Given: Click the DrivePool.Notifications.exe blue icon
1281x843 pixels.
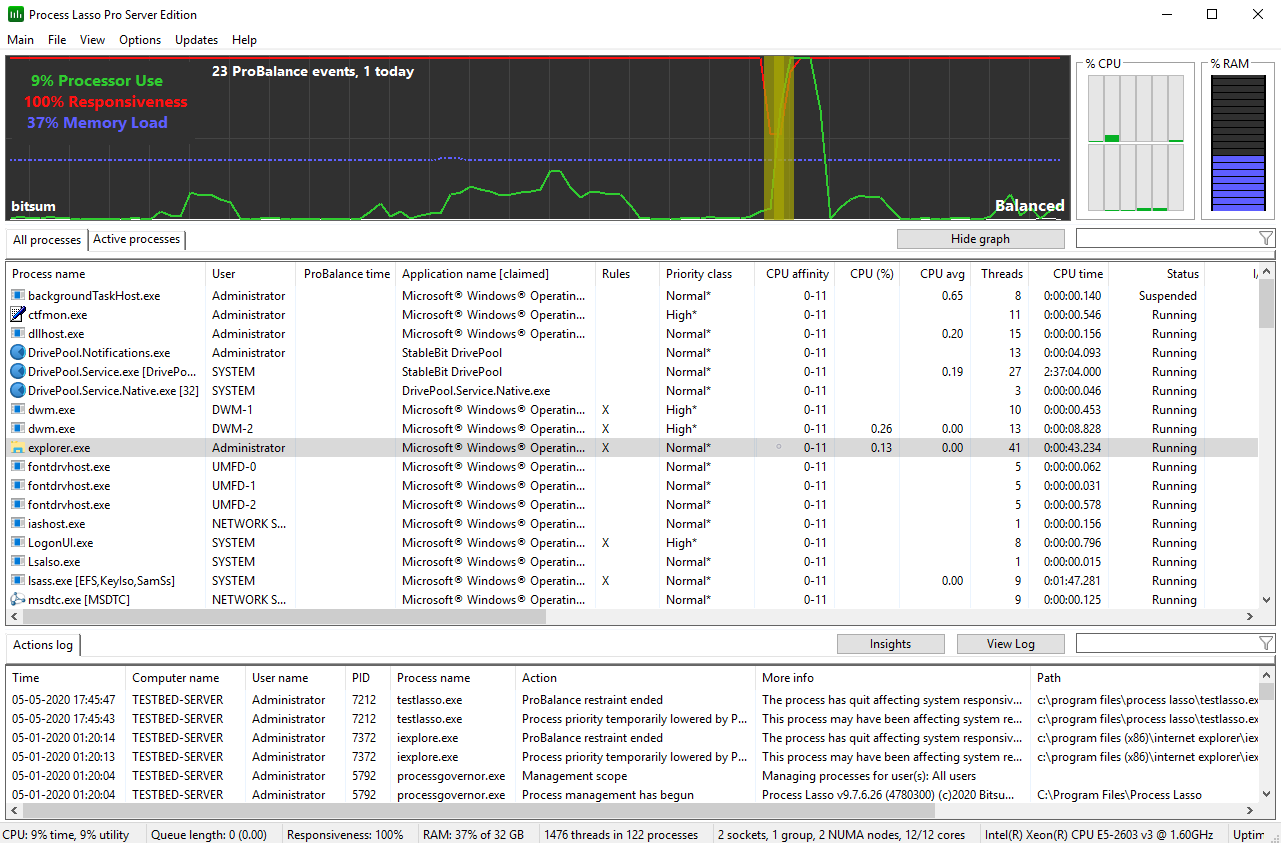Looking at the screenshot, I should click(x=17, y=353).
